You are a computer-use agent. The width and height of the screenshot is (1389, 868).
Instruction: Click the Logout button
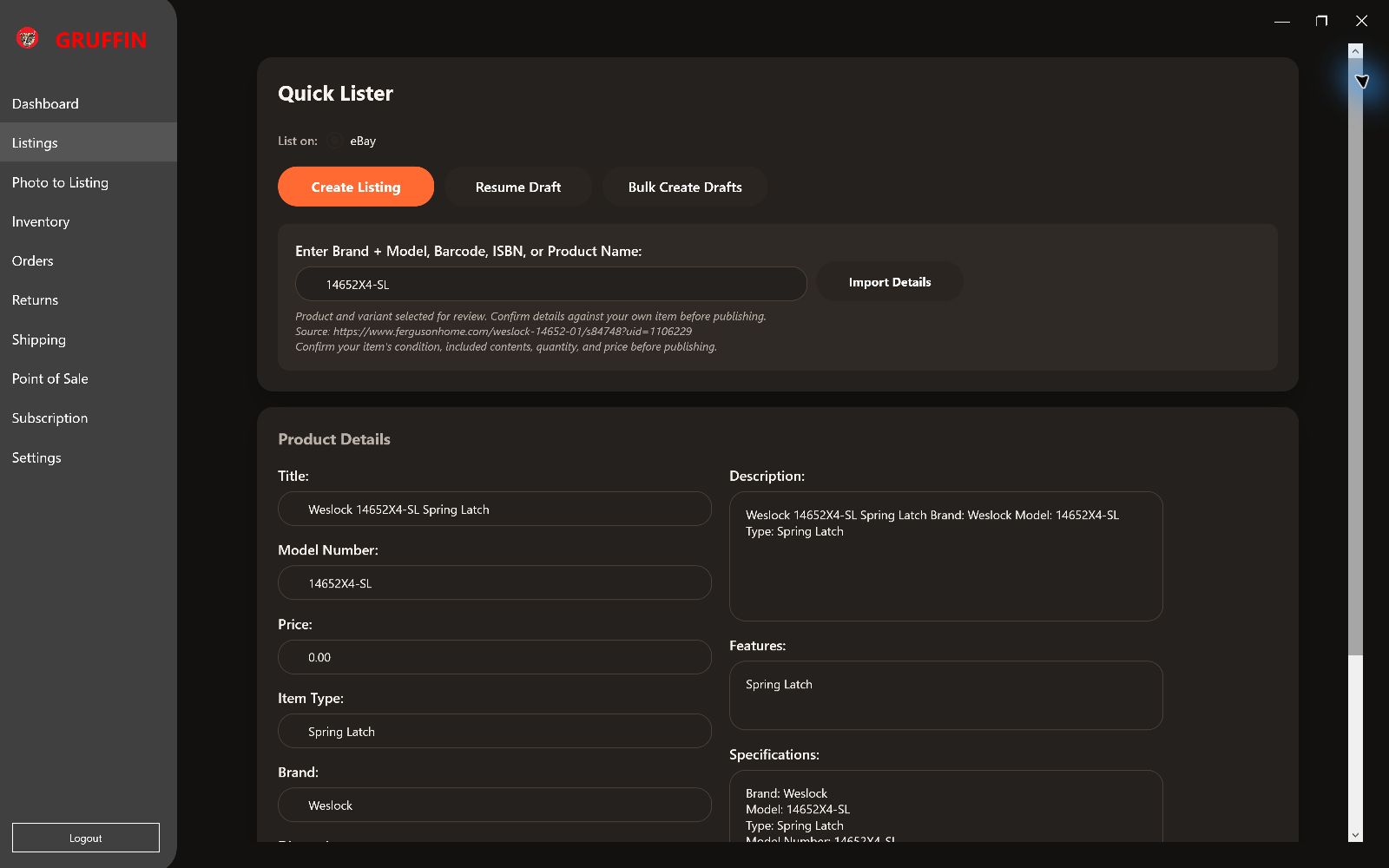tap(86, 838)
